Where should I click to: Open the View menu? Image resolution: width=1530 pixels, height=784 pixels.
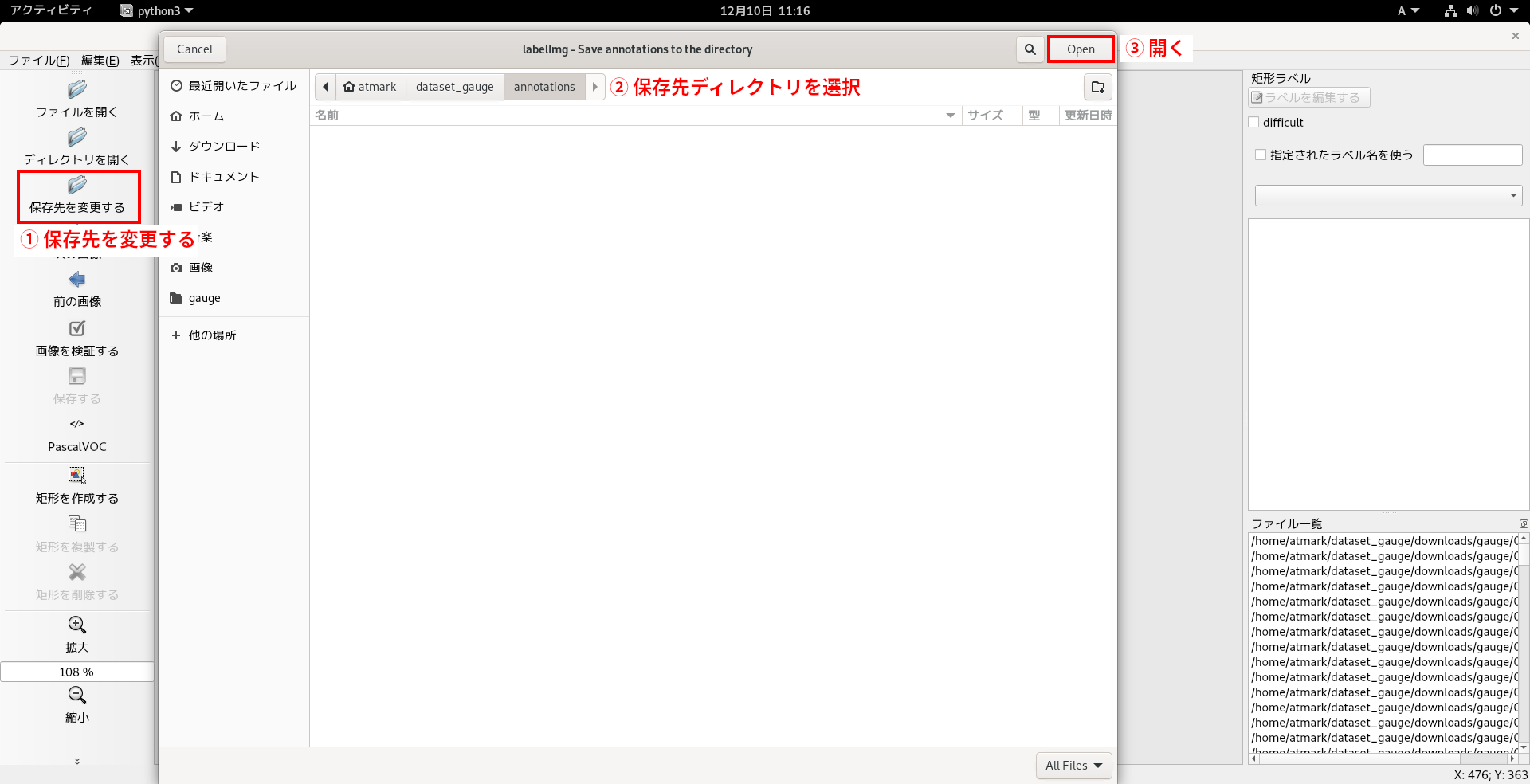(143, 61)
